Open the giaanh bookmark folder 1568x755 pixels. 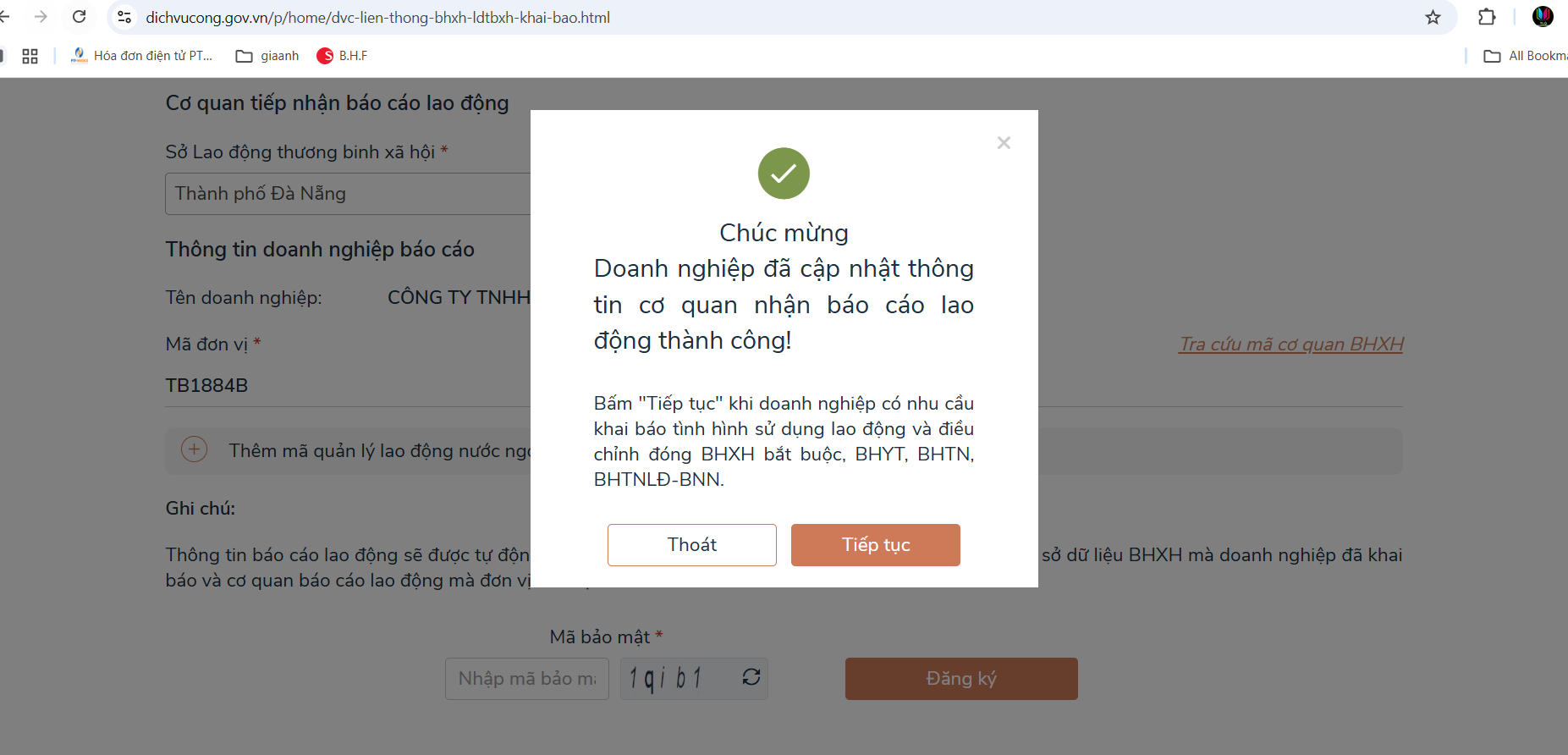(267, 56)
